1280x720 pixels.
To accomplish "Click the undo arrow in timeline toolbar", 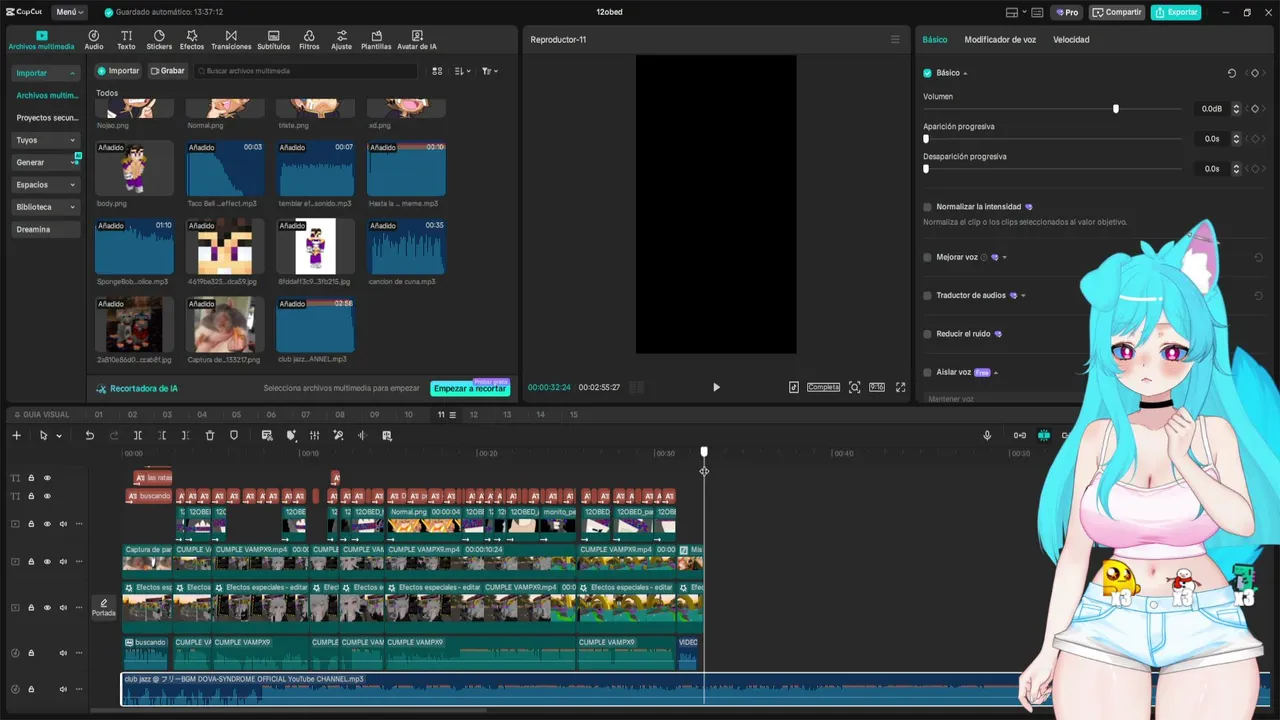I will [89, 436].
